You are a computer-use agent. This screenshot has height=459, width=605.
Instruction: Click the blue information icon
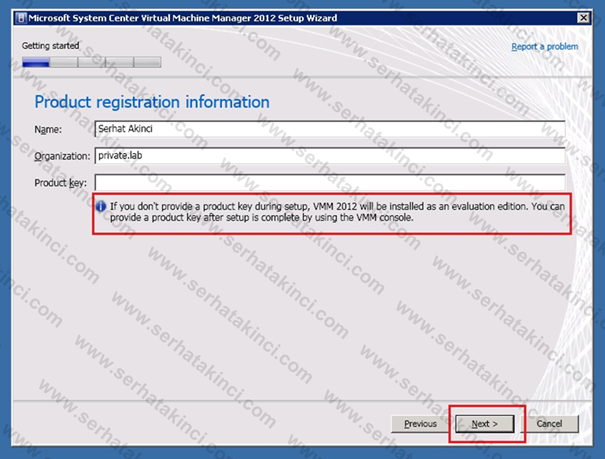pos(101,206)
